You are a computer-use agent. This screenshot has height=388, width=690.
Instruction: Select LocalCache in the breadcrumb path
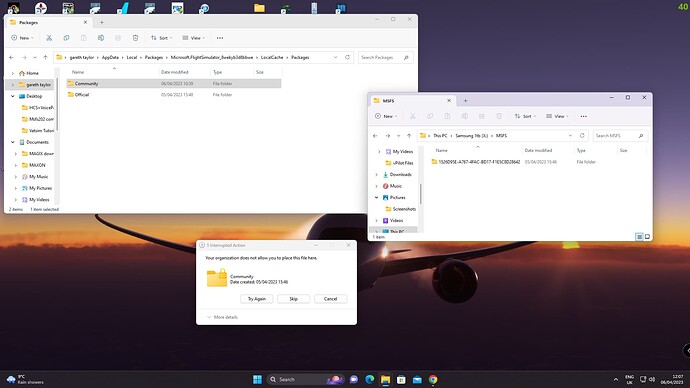click(x=272, y=57)
